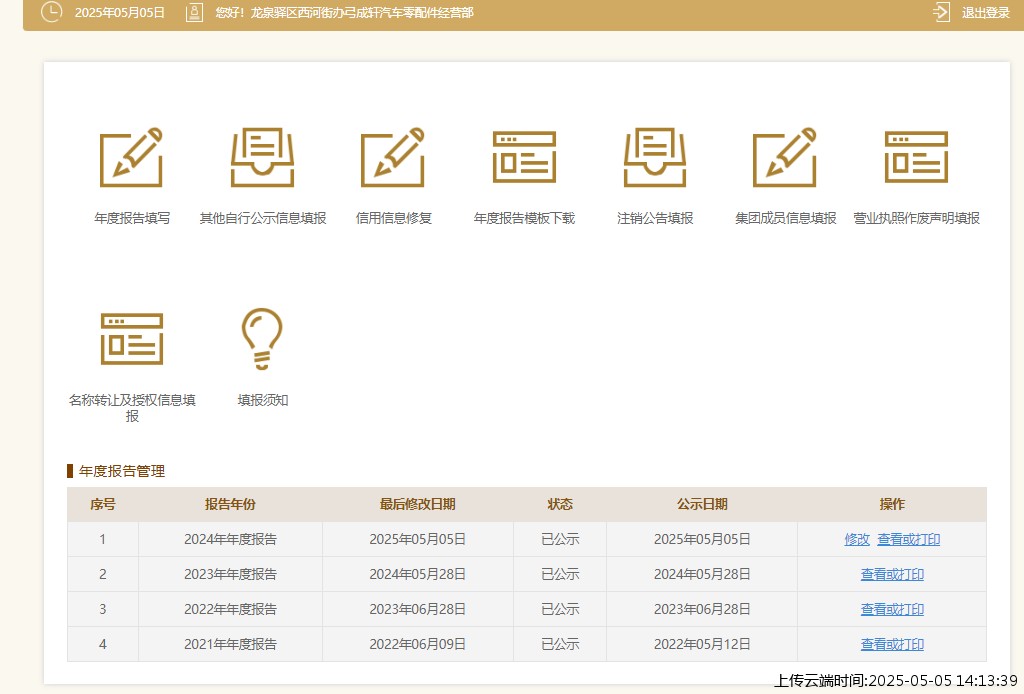Click the 注销公告填报 inbox icon
The width and height of the screenshot is (1024, 694).
(655, 157)
